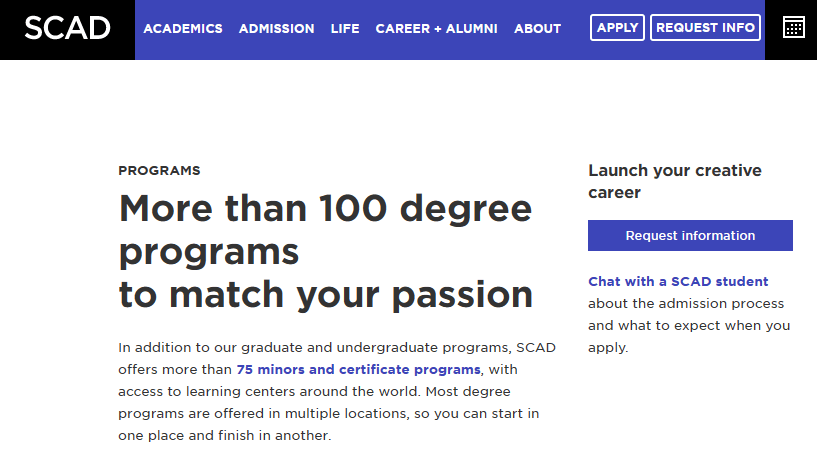Open the calendar icon in the header
817x468 pixels.
click(x=794, y=28)
